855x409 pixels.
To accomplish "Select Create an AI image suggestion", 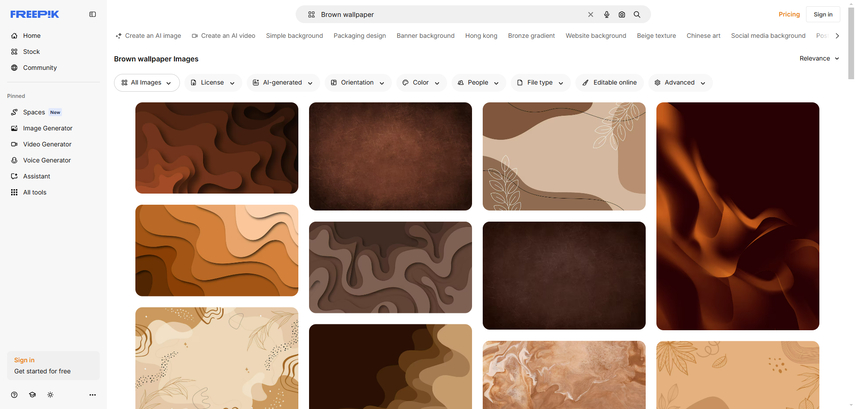I will 148,36.
